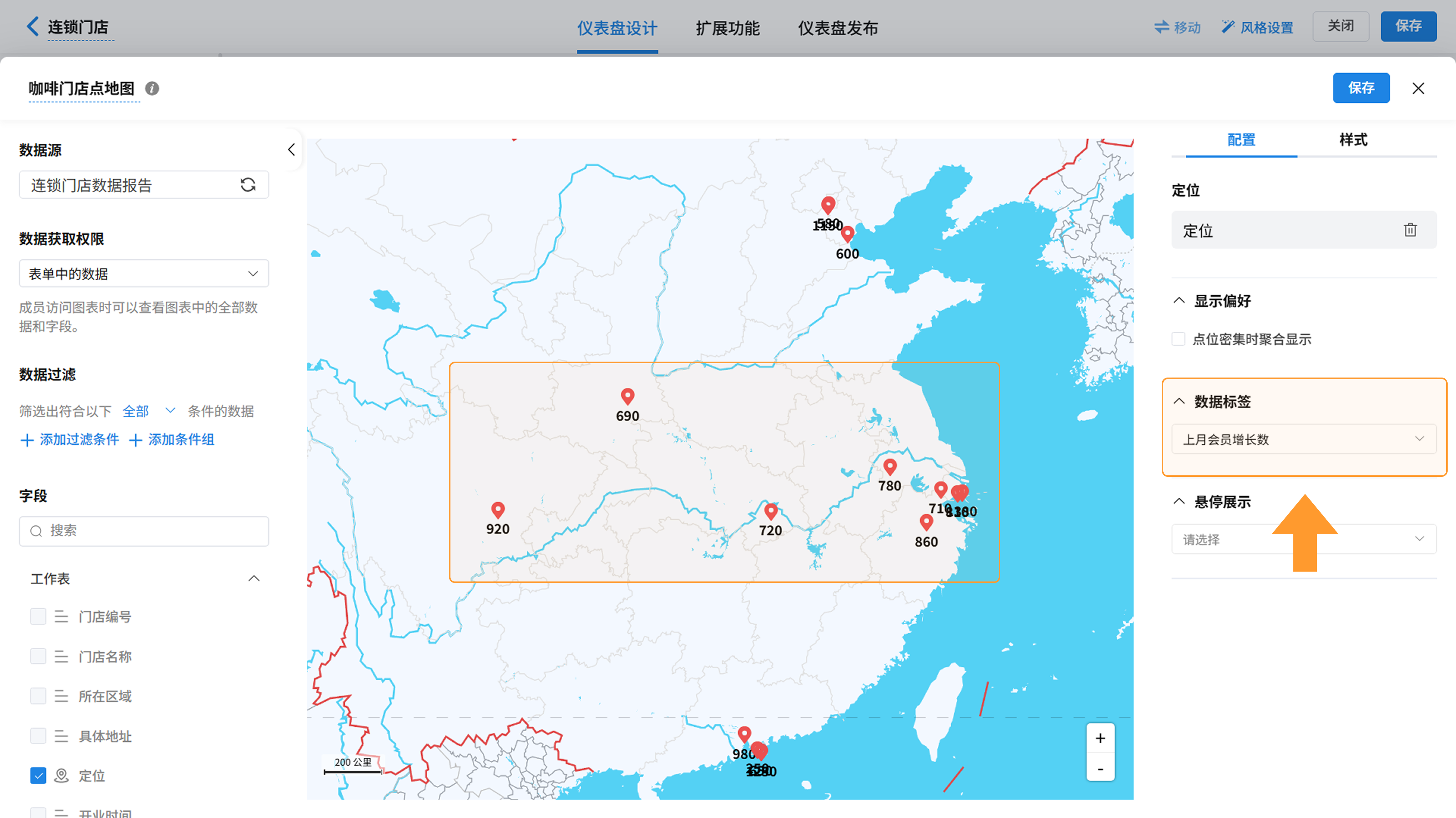The height and width of the screenshot is (818, 1456).
Task: Click the info icon next to 咖啡门店点地图
Action: [x=152, y=88]
